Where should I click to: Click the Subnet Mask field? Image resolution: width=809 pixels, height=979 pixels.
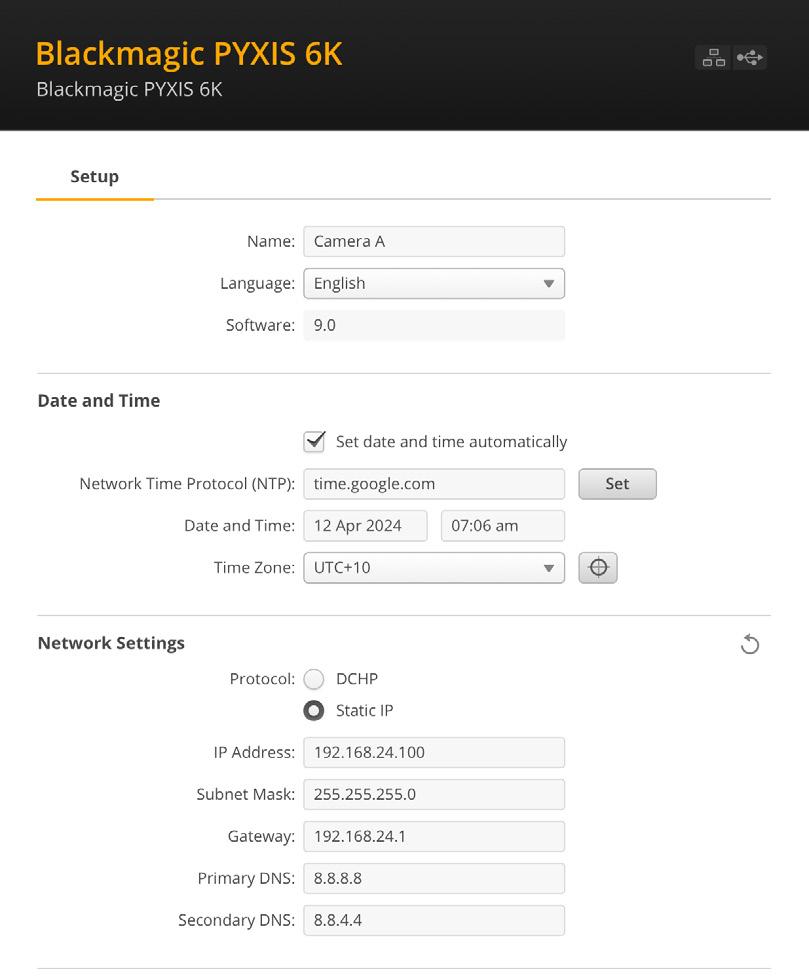coord(434,794)
